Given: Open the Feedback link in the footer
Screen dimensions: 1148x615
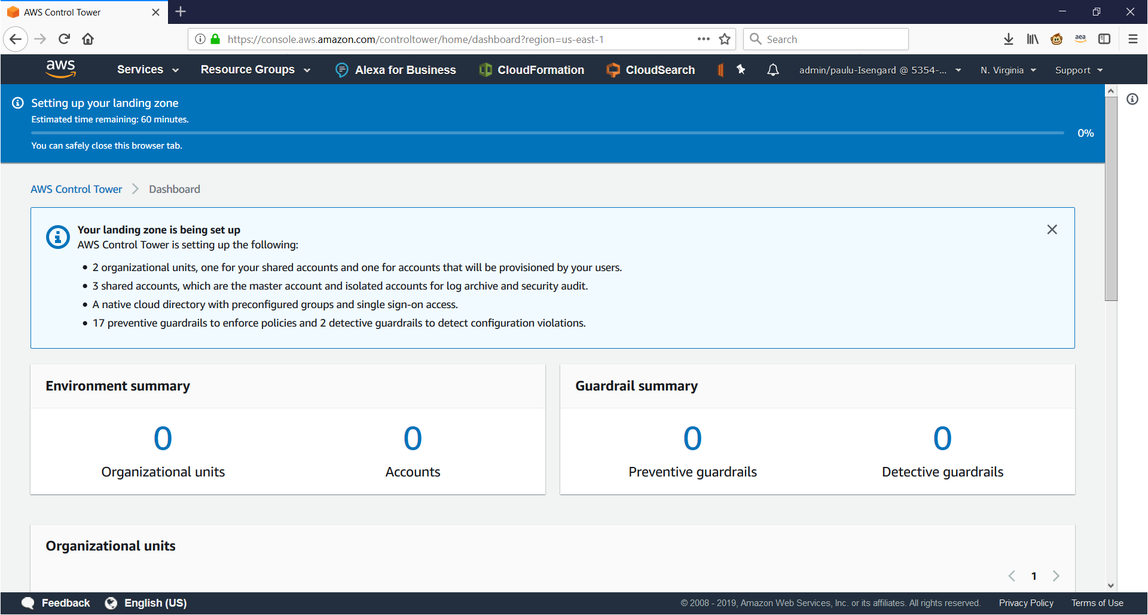Looking at the screenshot, I should coord(66,603).
